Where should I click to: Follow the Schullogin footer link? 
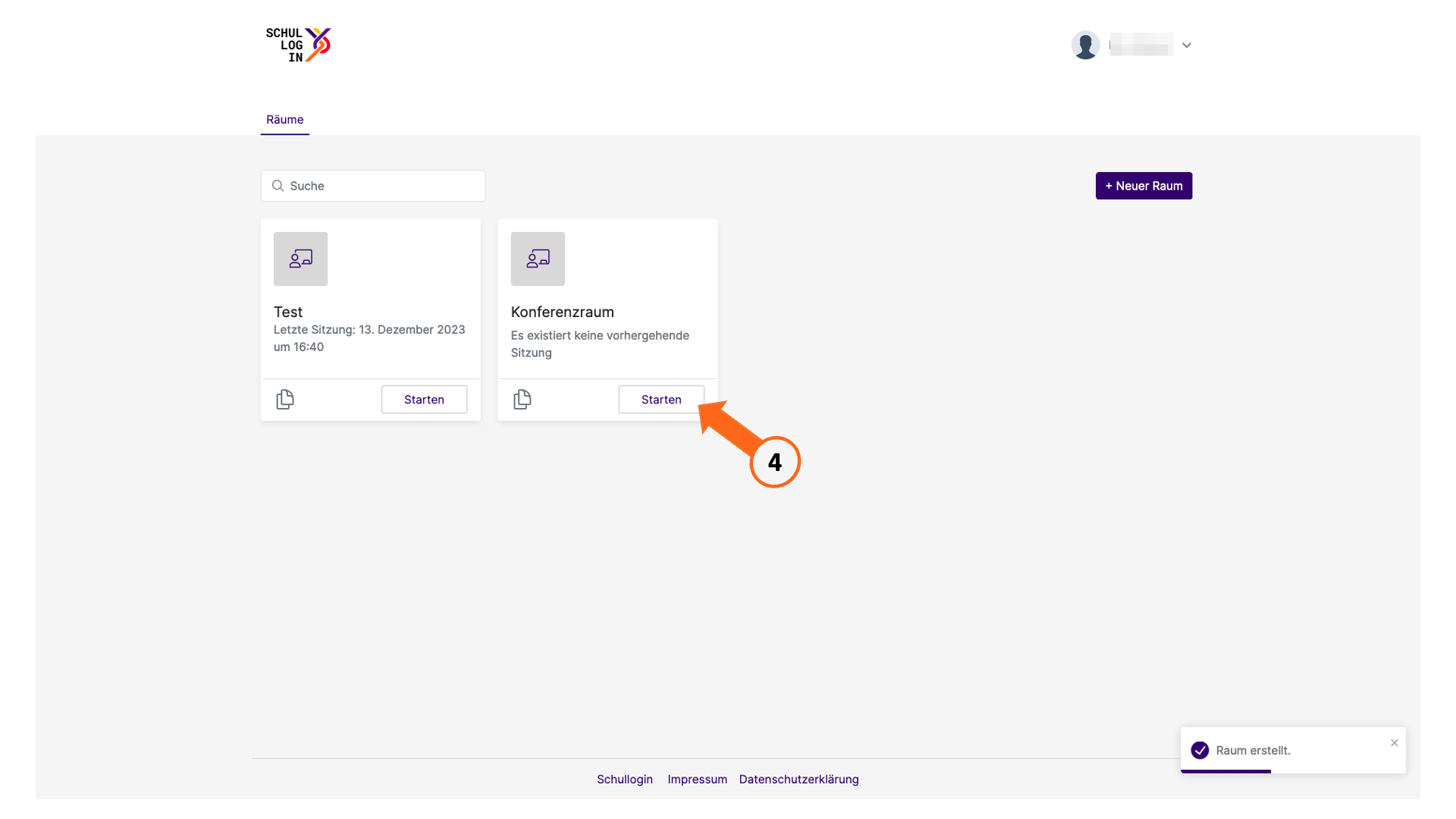[625, 779]
